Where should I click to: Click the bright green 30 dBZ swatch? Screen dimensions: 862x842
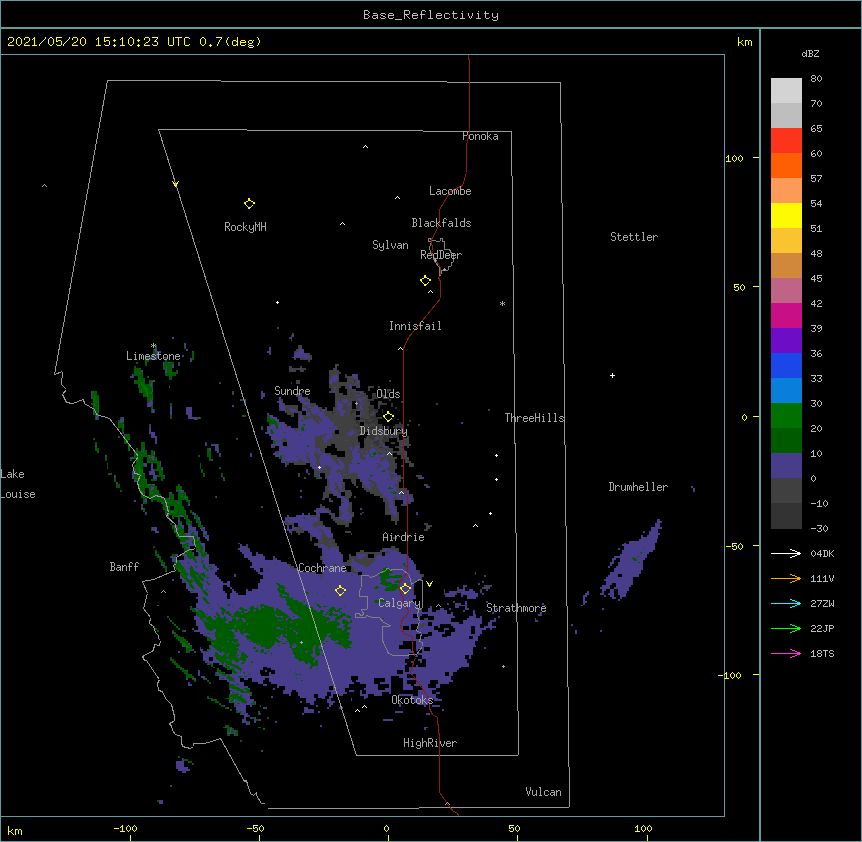tap(786, 416)
